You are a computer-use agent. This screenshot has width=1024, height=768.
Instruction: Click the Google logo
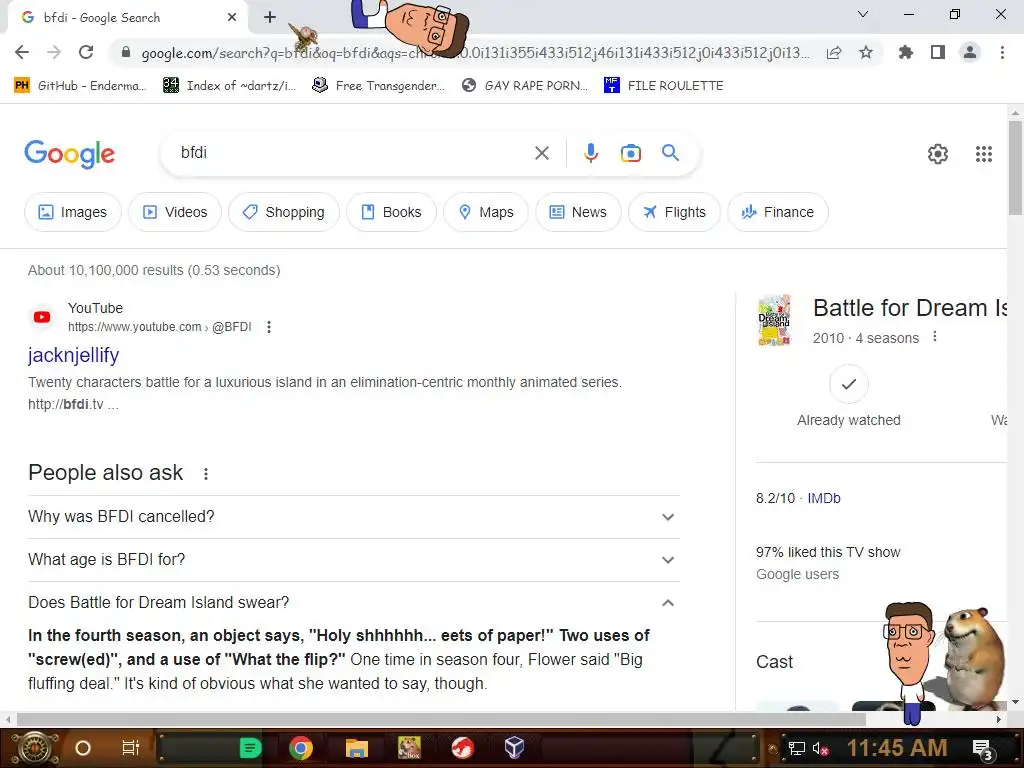click(70, 154)
